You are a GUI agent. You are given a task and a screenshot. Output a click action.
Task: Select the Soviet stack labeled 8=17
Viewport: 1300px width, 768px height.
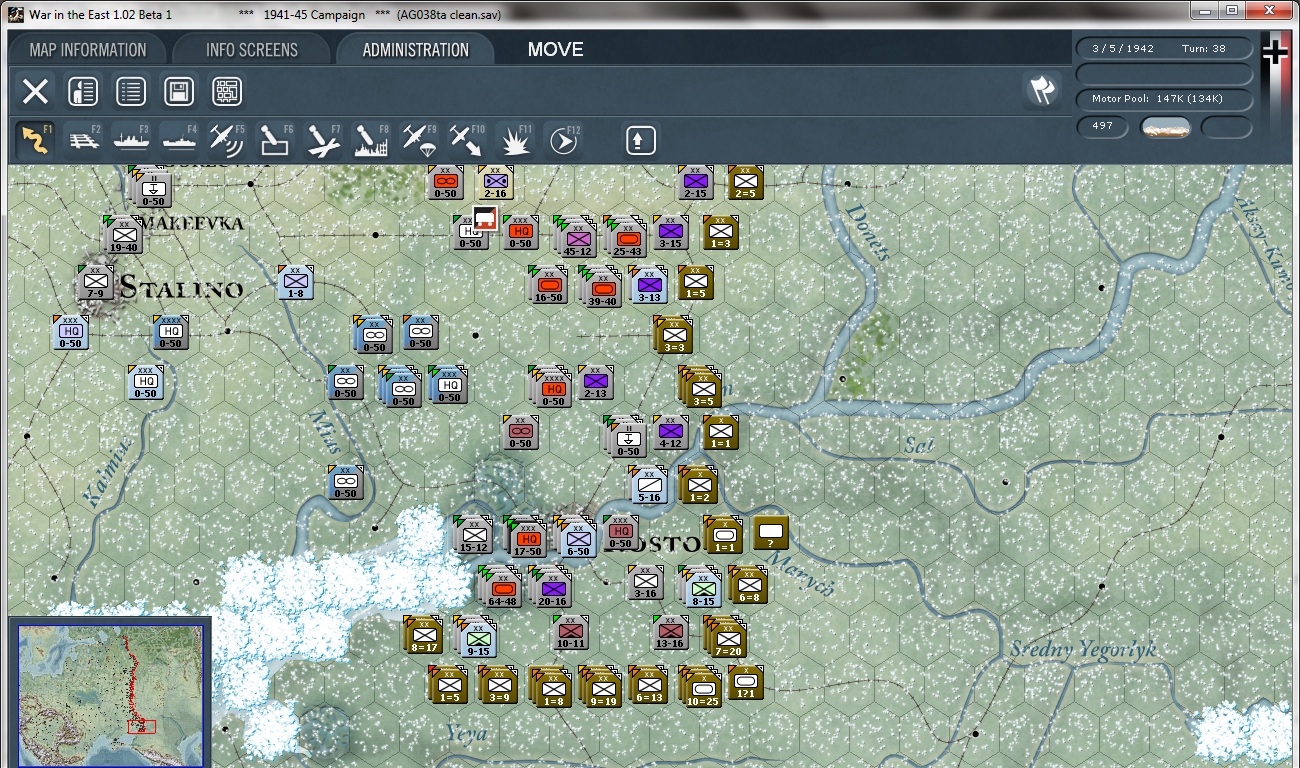pos(424,635)
